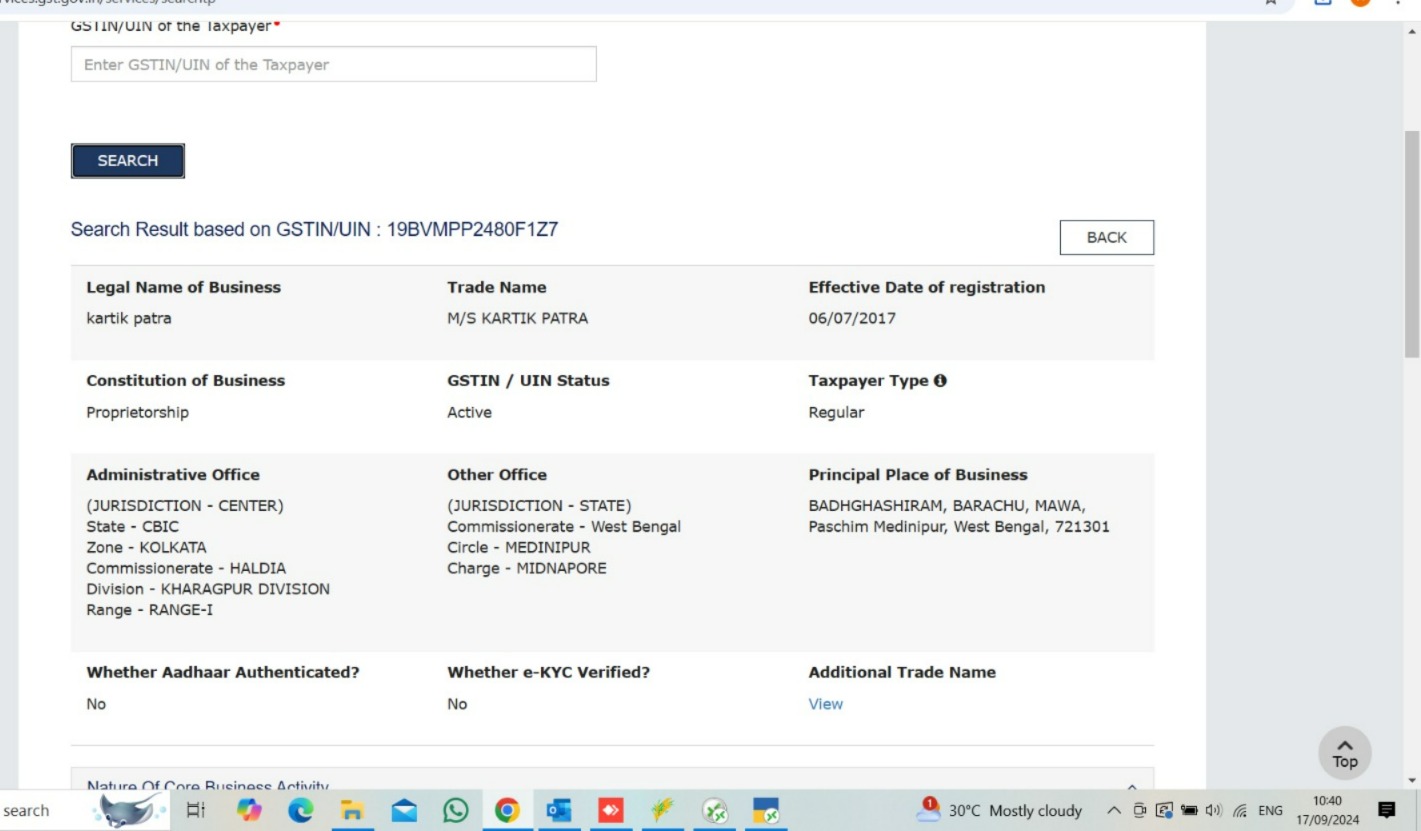Open WhatsApp from the taskbar
Viewport: 1421px width, 831px height.
[456, 810]
